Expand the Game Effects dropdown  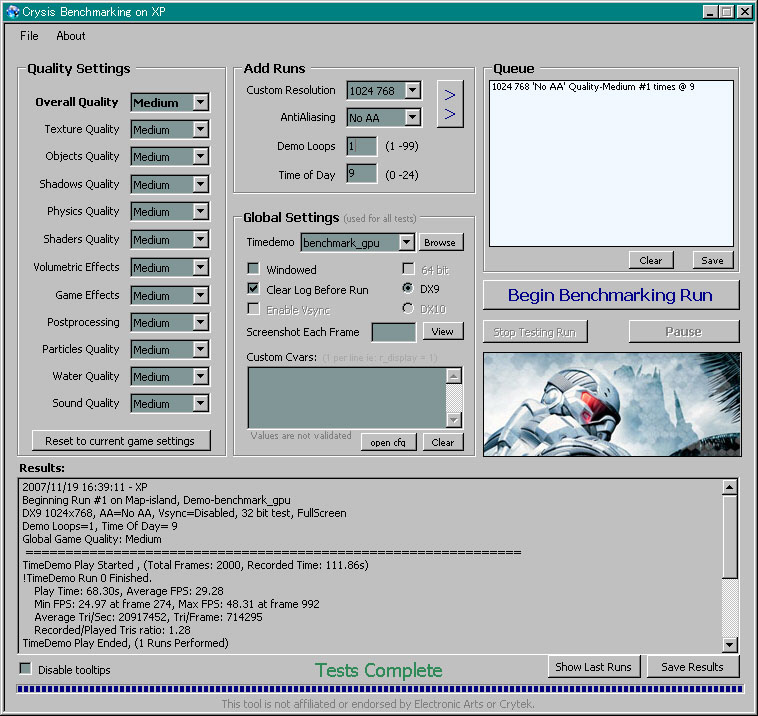[x=201, y=295]
